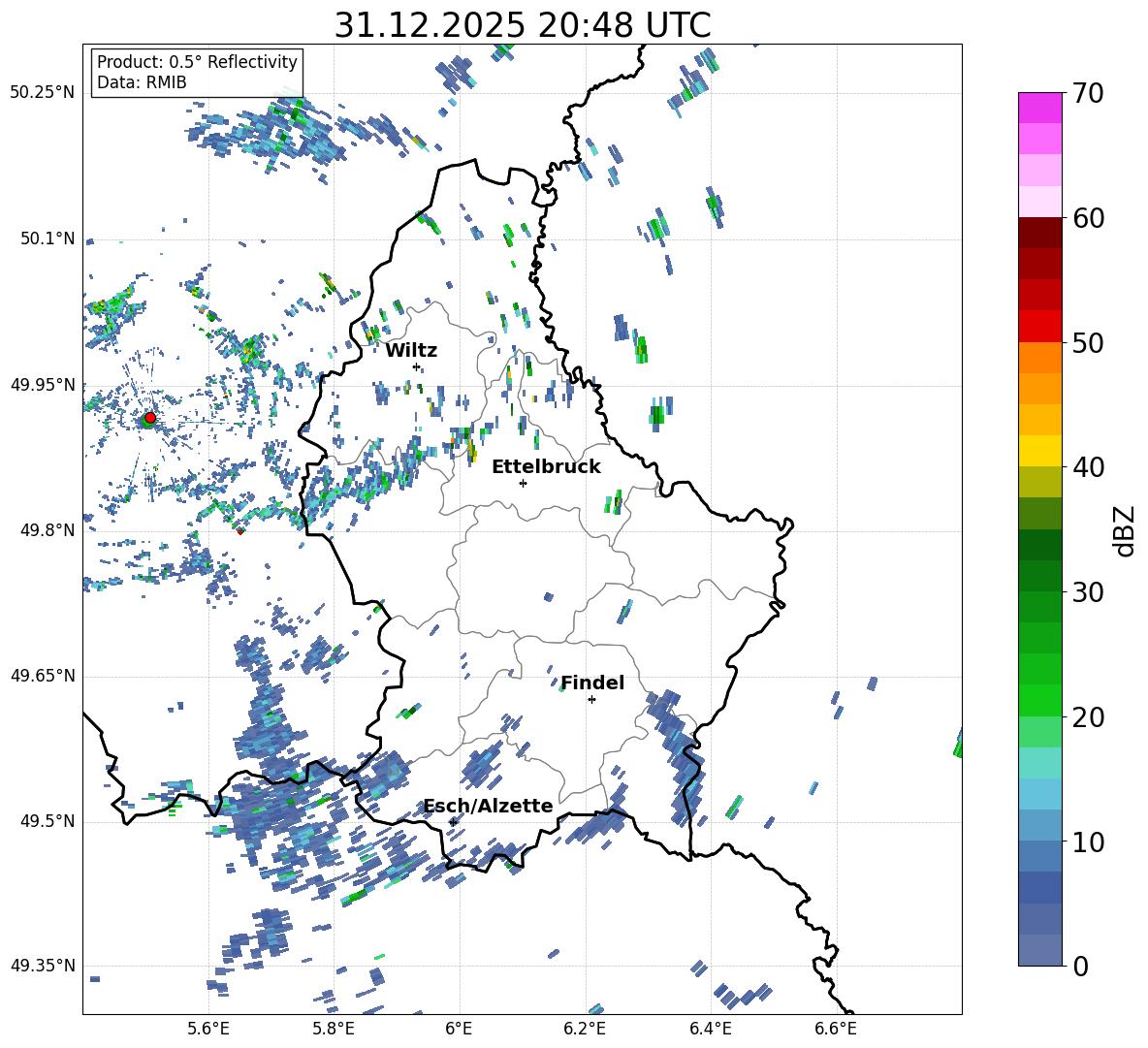Click the turquoise colorbar segment between 10 and 20

(1039, 763)
